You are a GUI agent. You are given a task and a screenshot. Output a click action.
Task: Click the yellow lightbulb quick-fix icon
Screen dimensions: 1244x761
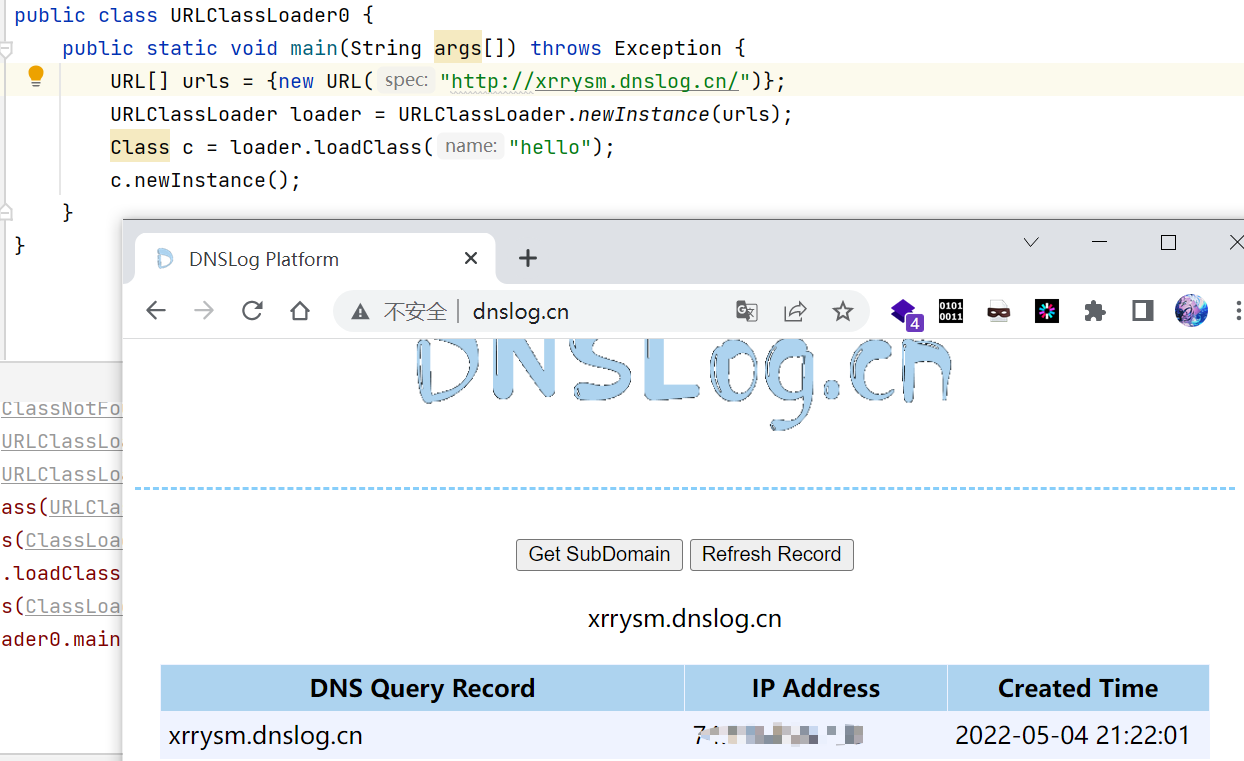[36, 76]
